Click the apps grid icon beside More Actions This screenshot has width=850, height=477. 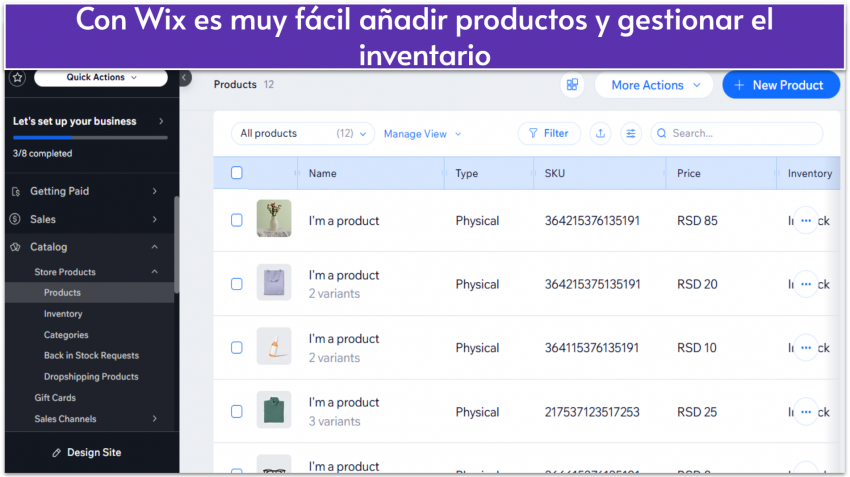coord(572,85)
